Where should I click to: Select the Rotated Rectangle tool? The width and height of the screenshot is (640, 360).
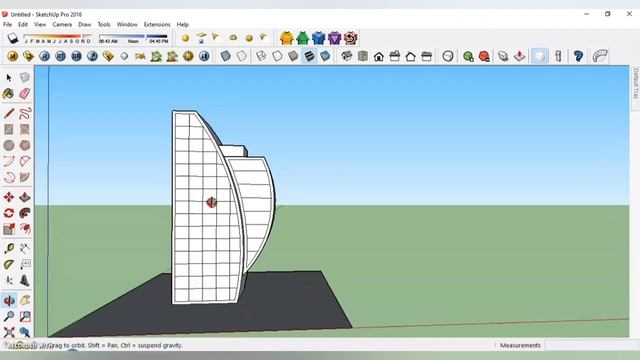25,129
